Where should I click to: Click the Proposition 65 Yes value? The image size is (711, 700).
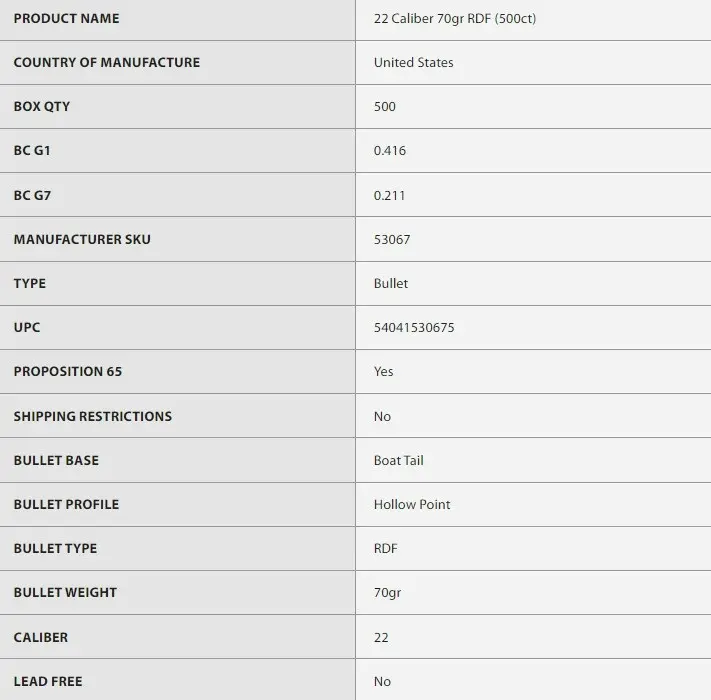point(383,371)
